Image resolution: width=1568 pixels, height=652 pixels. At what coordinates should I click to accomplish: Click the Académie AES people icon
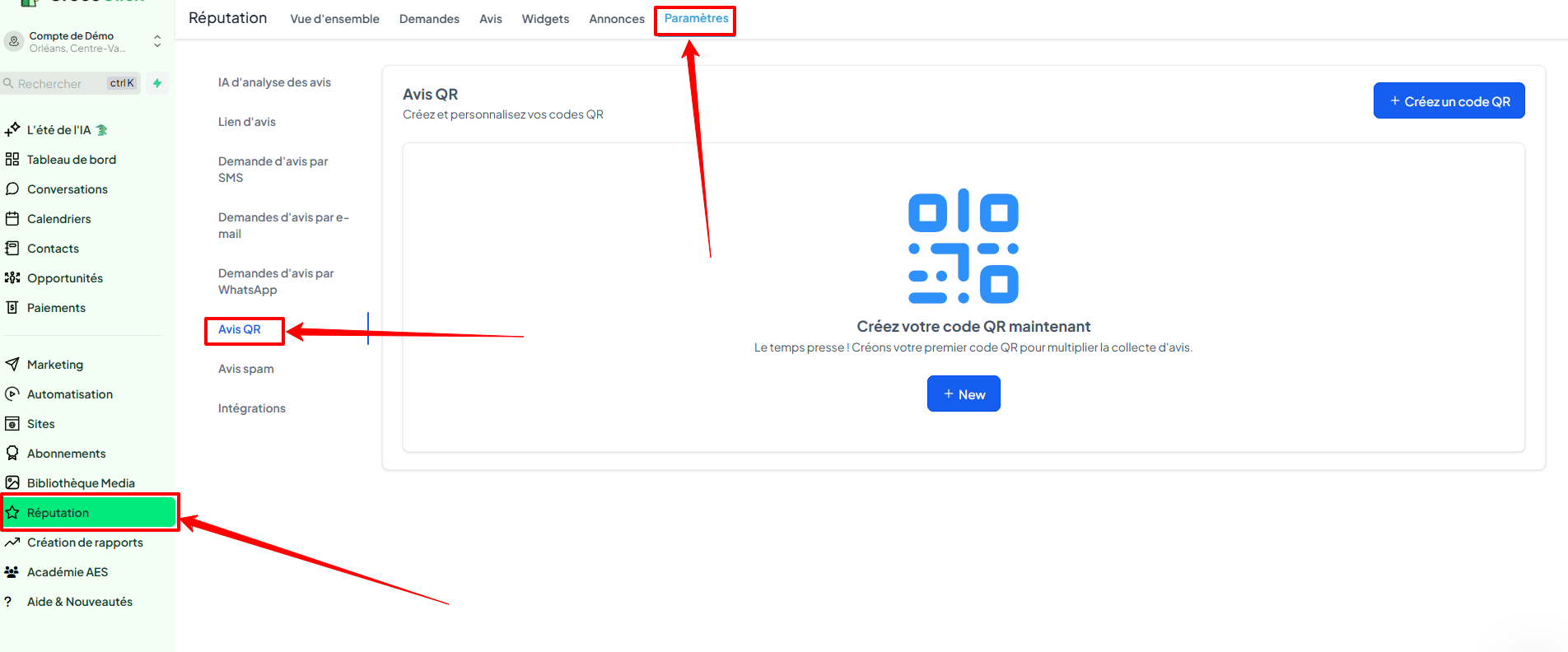point(12,571)
